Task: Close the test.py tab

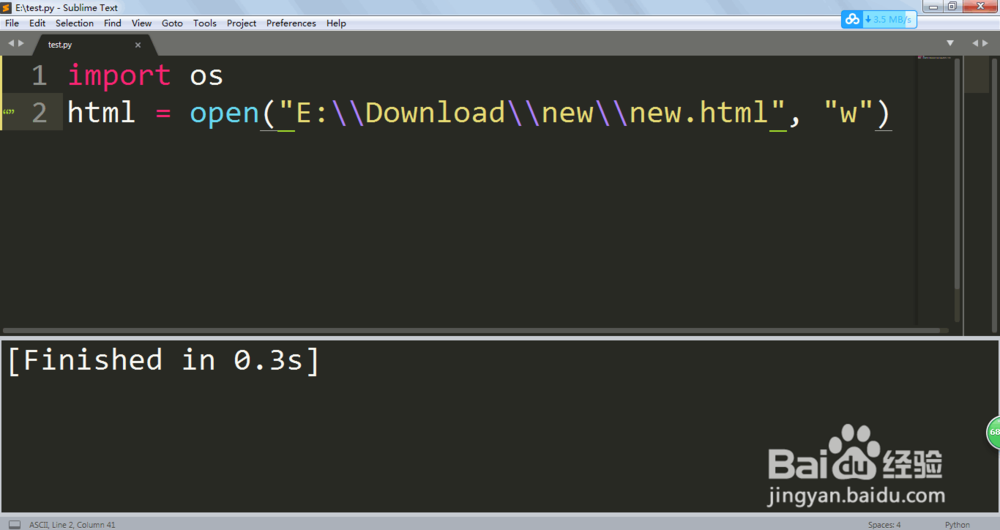Action: click(138, 45)
